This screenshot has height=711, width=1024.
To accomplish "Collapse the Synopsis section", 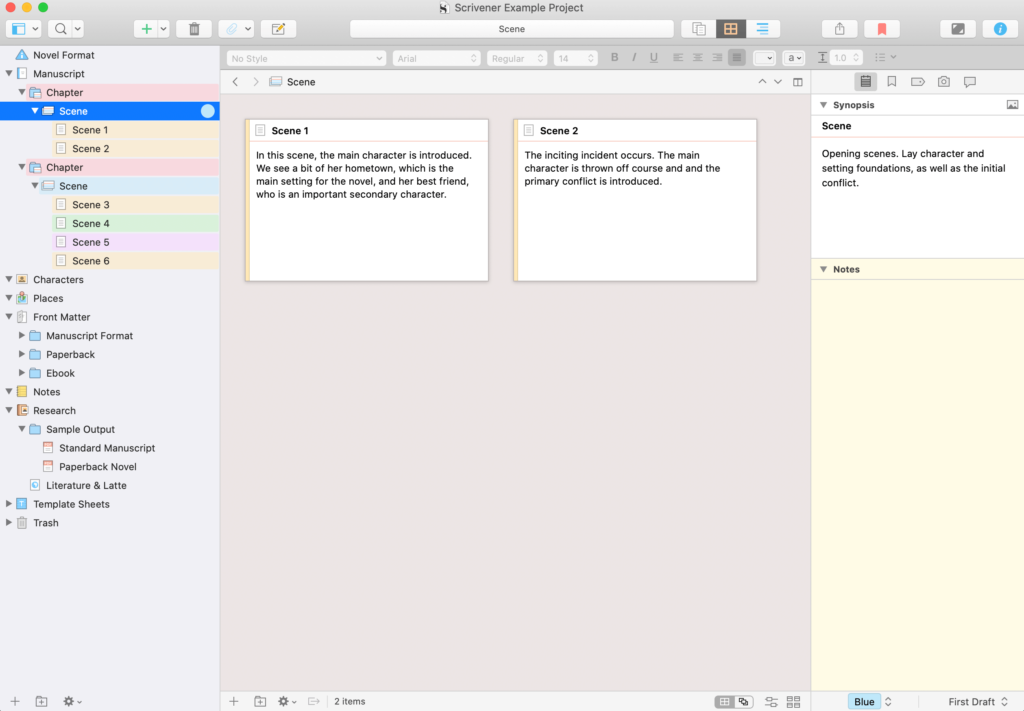I will [824, 104].
